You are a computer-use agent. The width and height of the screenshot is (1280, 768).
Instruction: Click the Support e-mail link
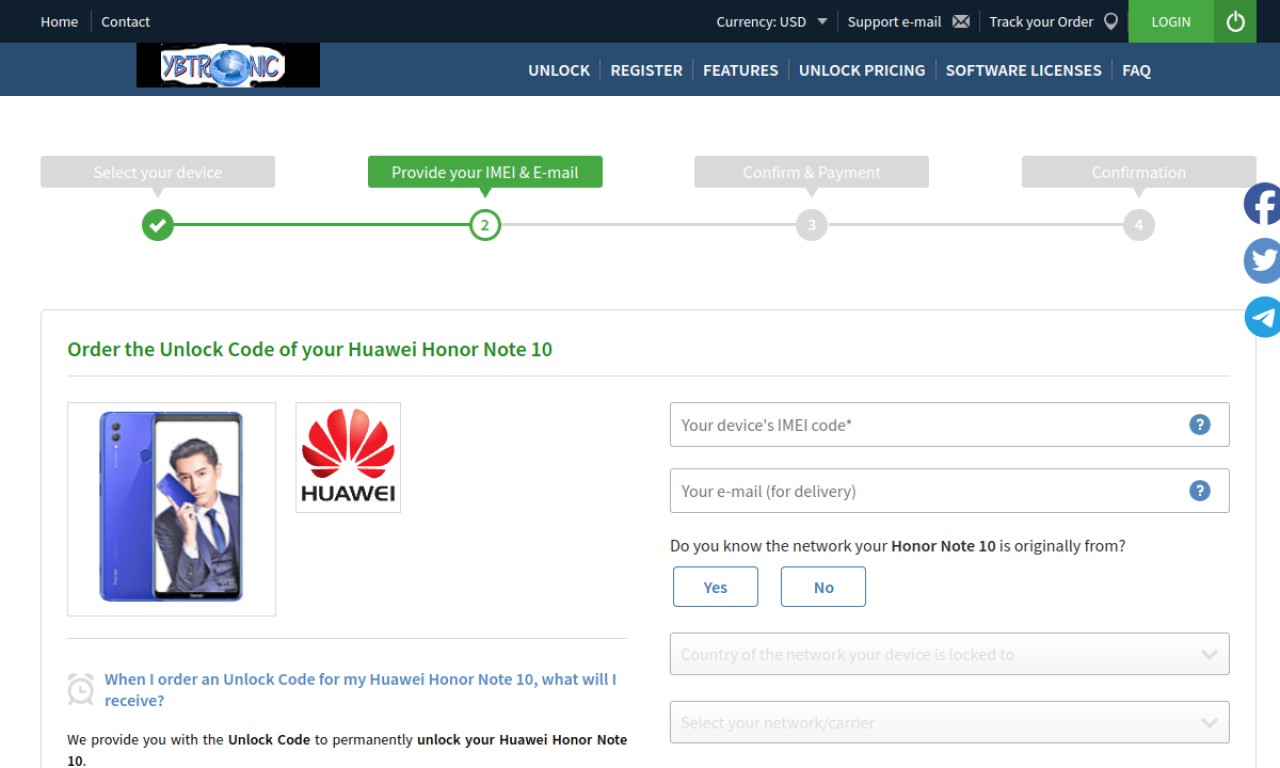pos(894,21)
